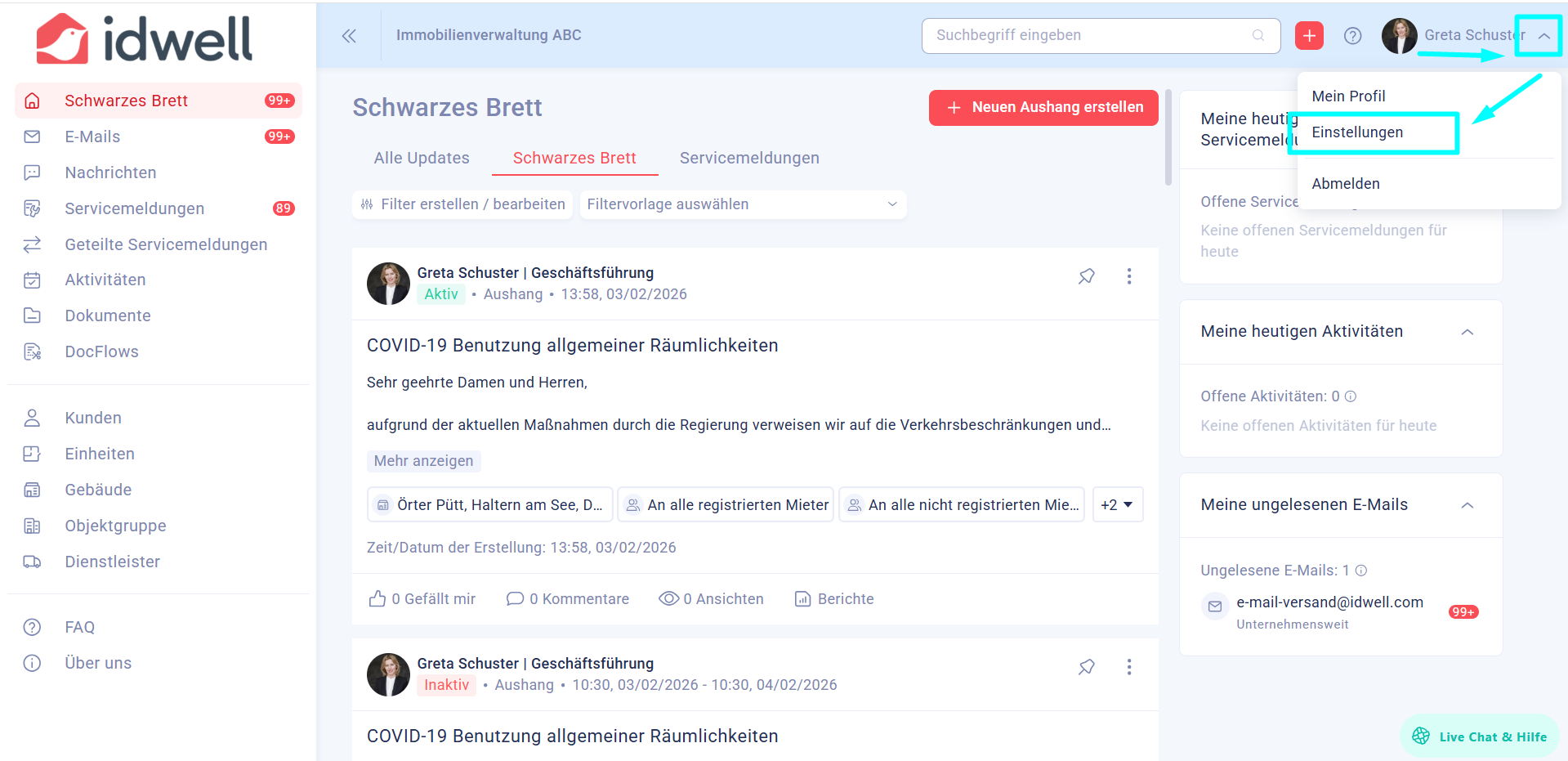Click the Örter Pütt, Haltern am See tag
The height and width of the screenshot is (761, 1568).
pos(490,505)
